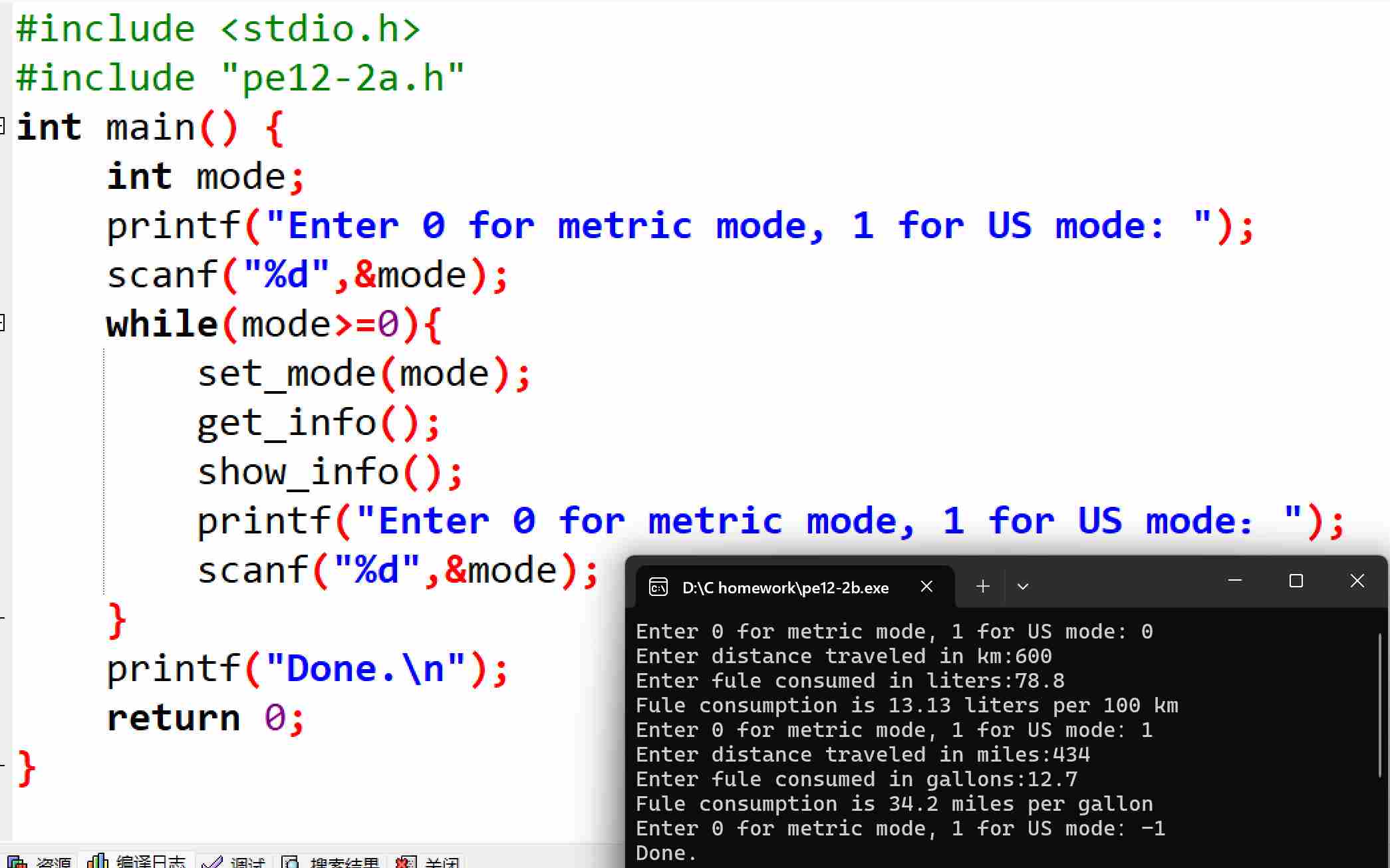Minimize the terminal window
1390x868 pixels.
click(x=1235, y=581)
